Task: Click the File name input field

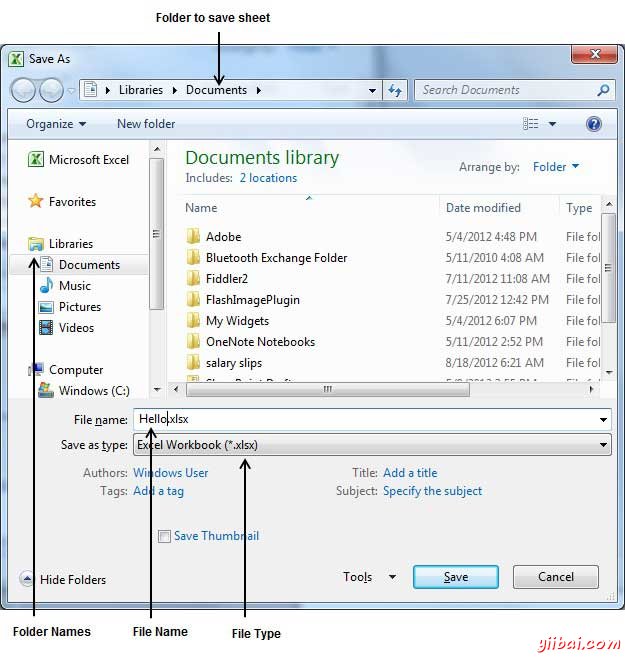Action: (370, 420)
